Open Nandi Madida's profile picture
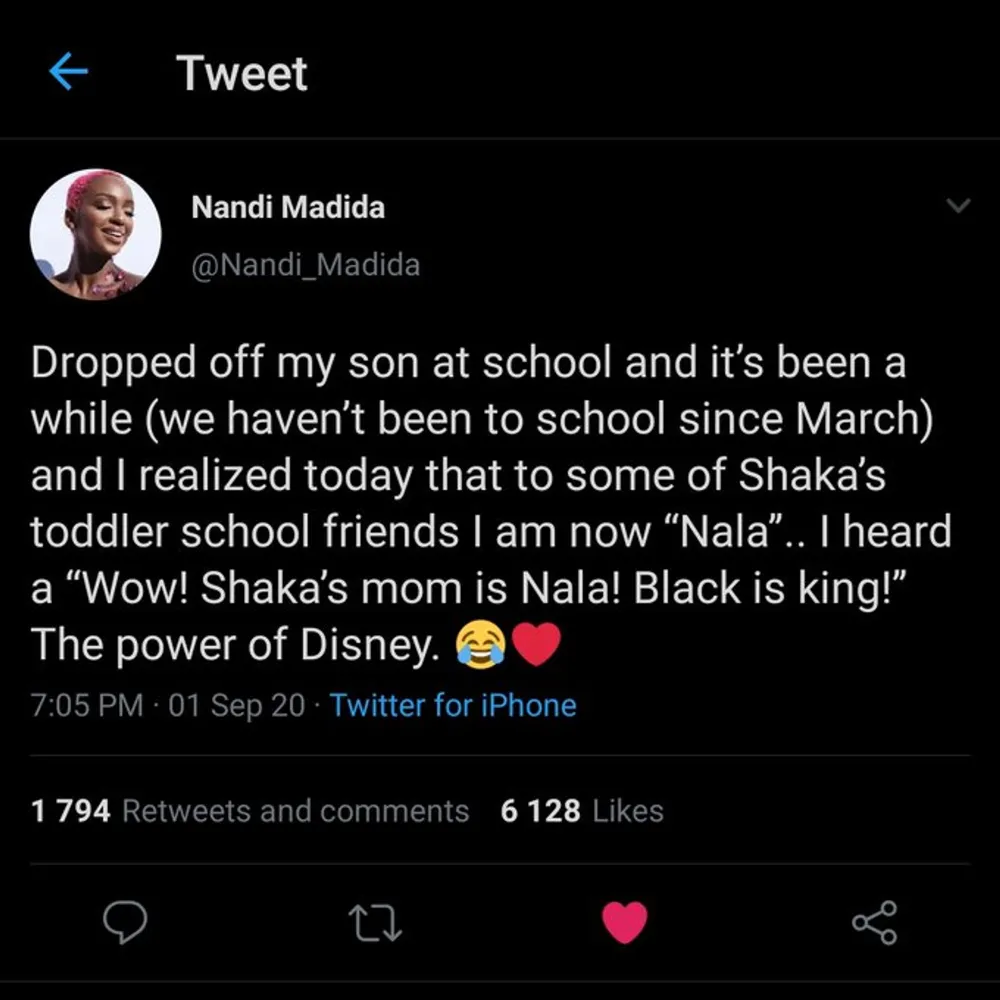The image size is (1000, 1000). (x=95, y=235)
